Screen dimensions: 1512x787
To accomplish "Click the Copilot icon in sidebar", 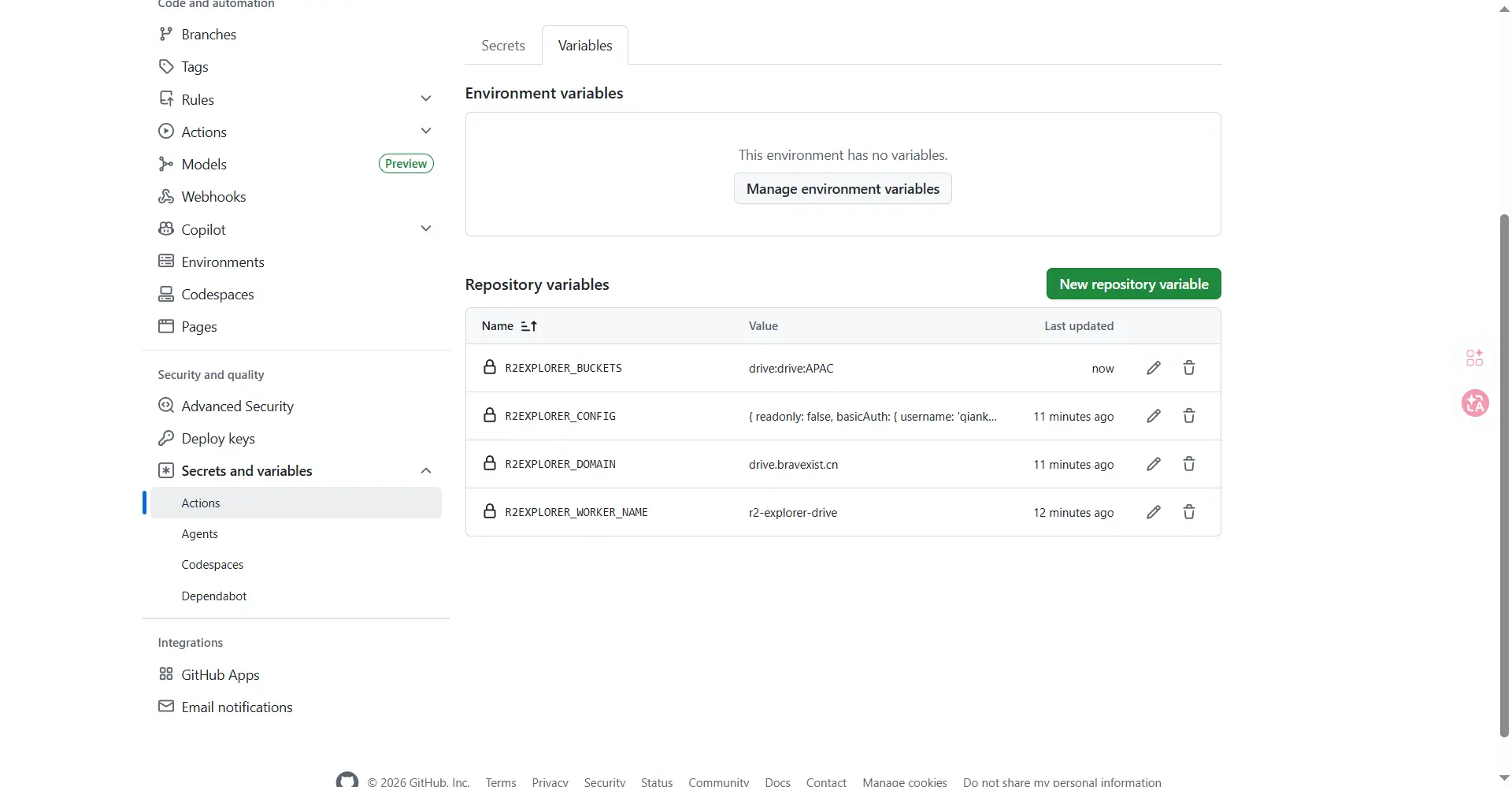I will coord(165,228).
